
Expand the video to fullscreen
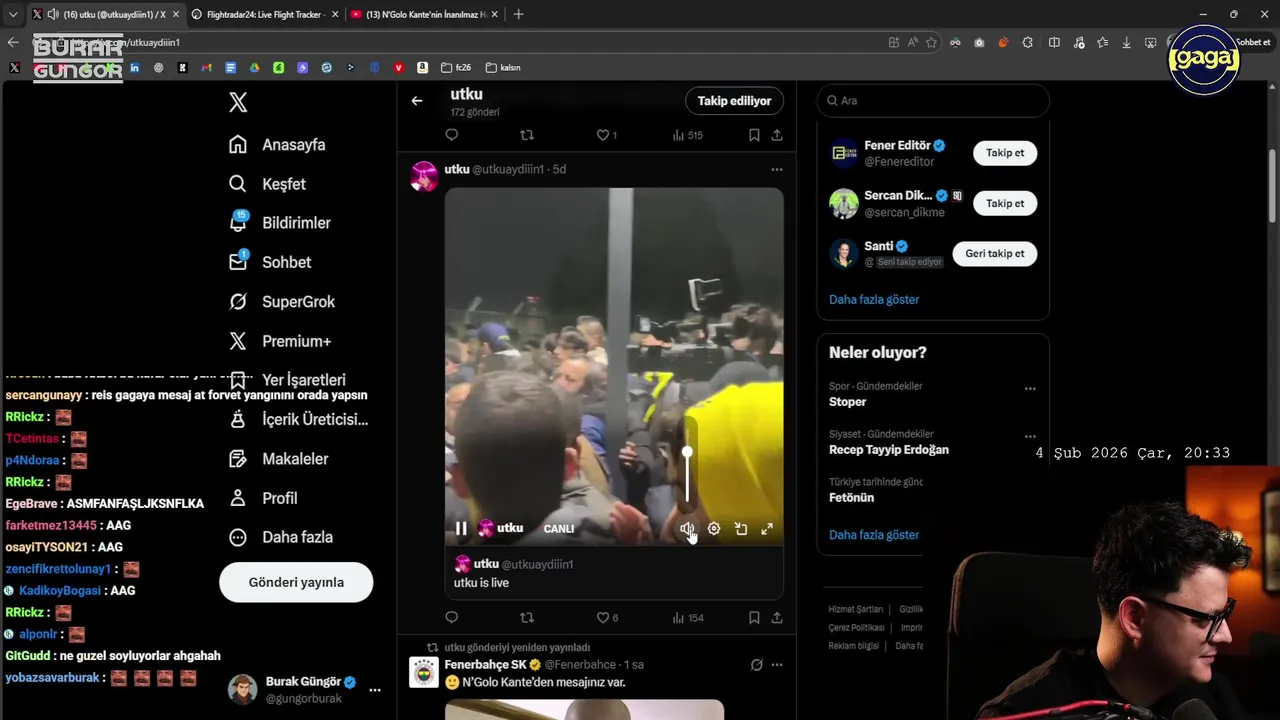pyautogui.click(x=767, y=529)
